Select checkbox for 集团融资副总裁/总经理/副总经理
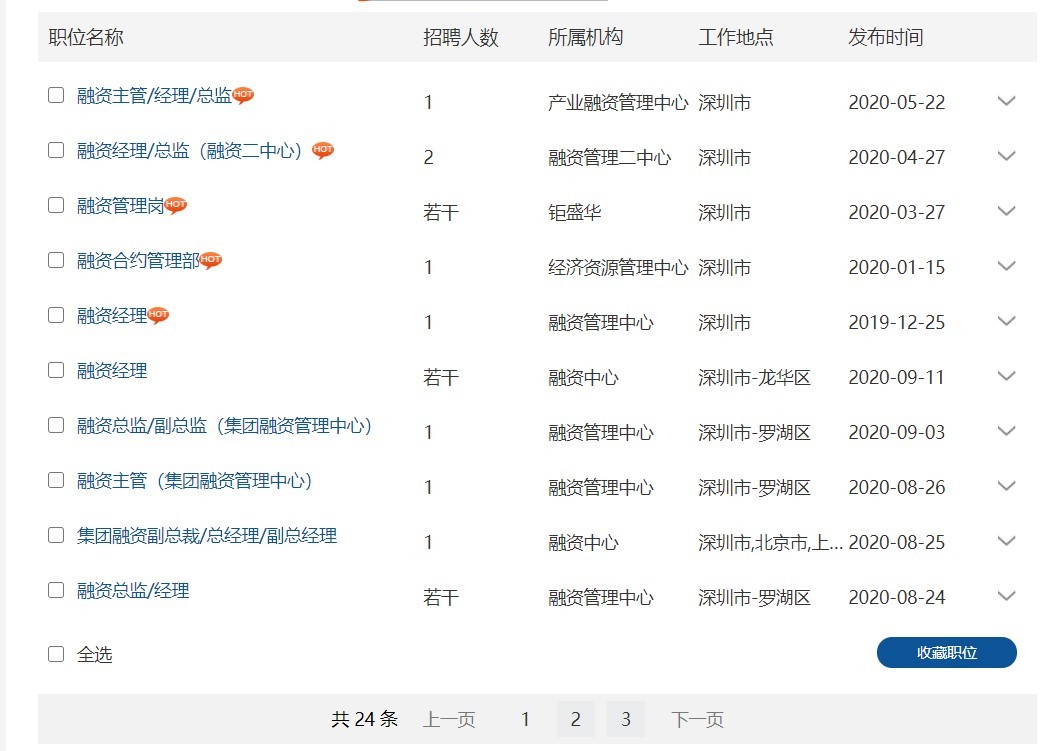The height and width of the screenshot is (751, 1064). [56, 535]
